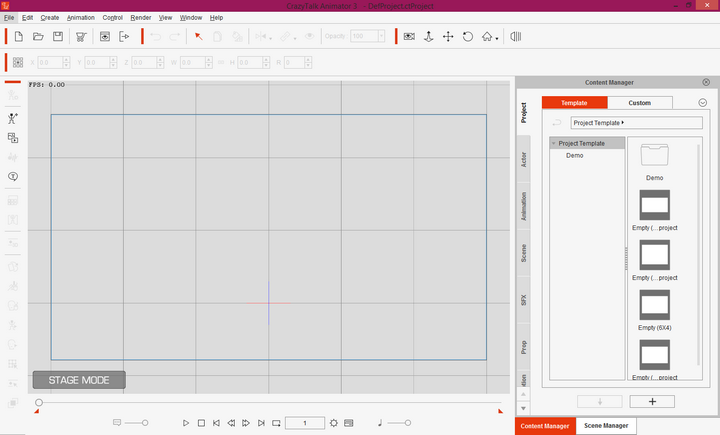This screenshot has height=435, width=720.
Task: Open the Demo folder thumbnail
Action: click(654, 155)
